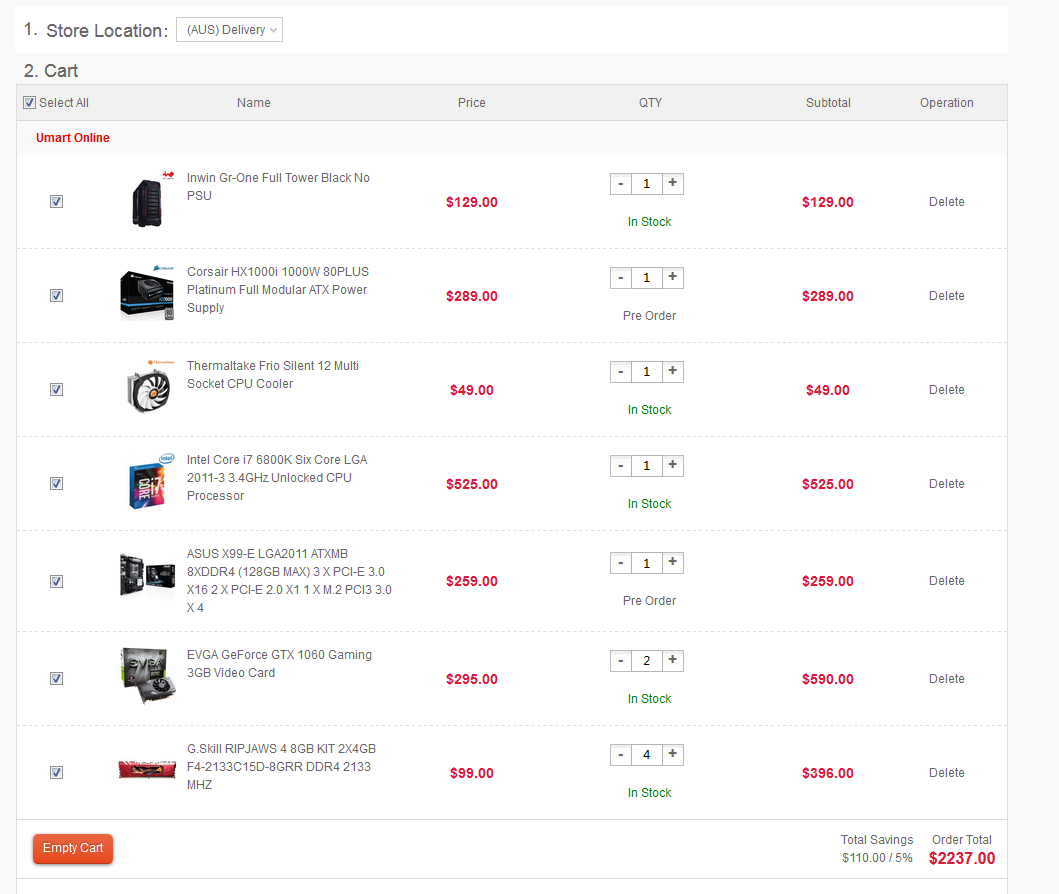Increase quantity of Intel Core i7 6800K
This screenshot has height=894, width=1059.
673,465
